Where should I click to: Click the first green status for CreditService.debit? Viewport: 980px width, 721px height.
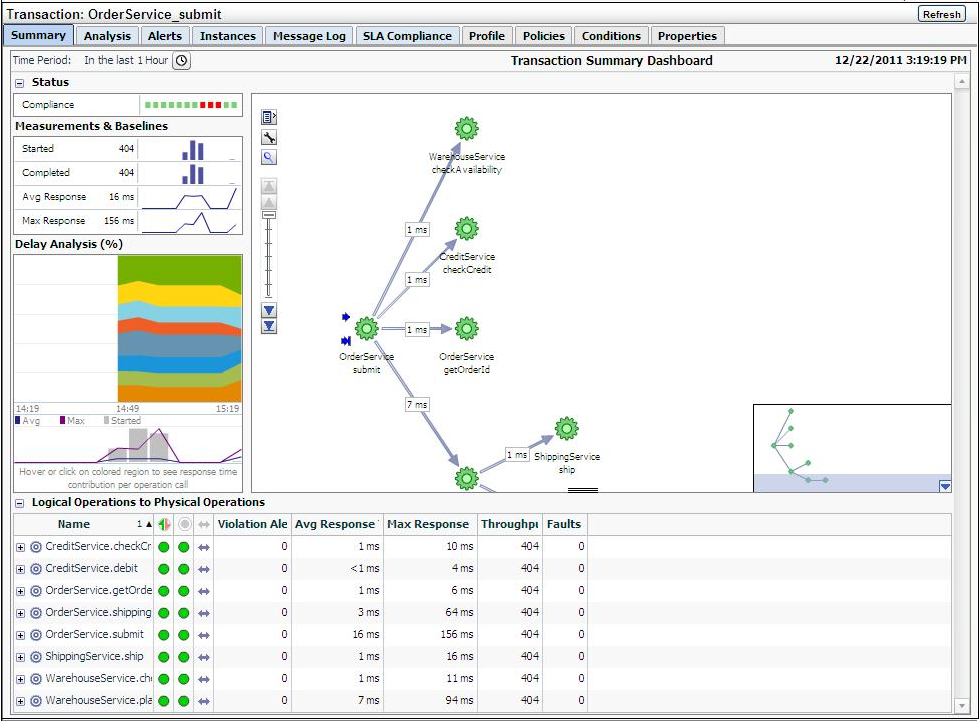point(164,569)
